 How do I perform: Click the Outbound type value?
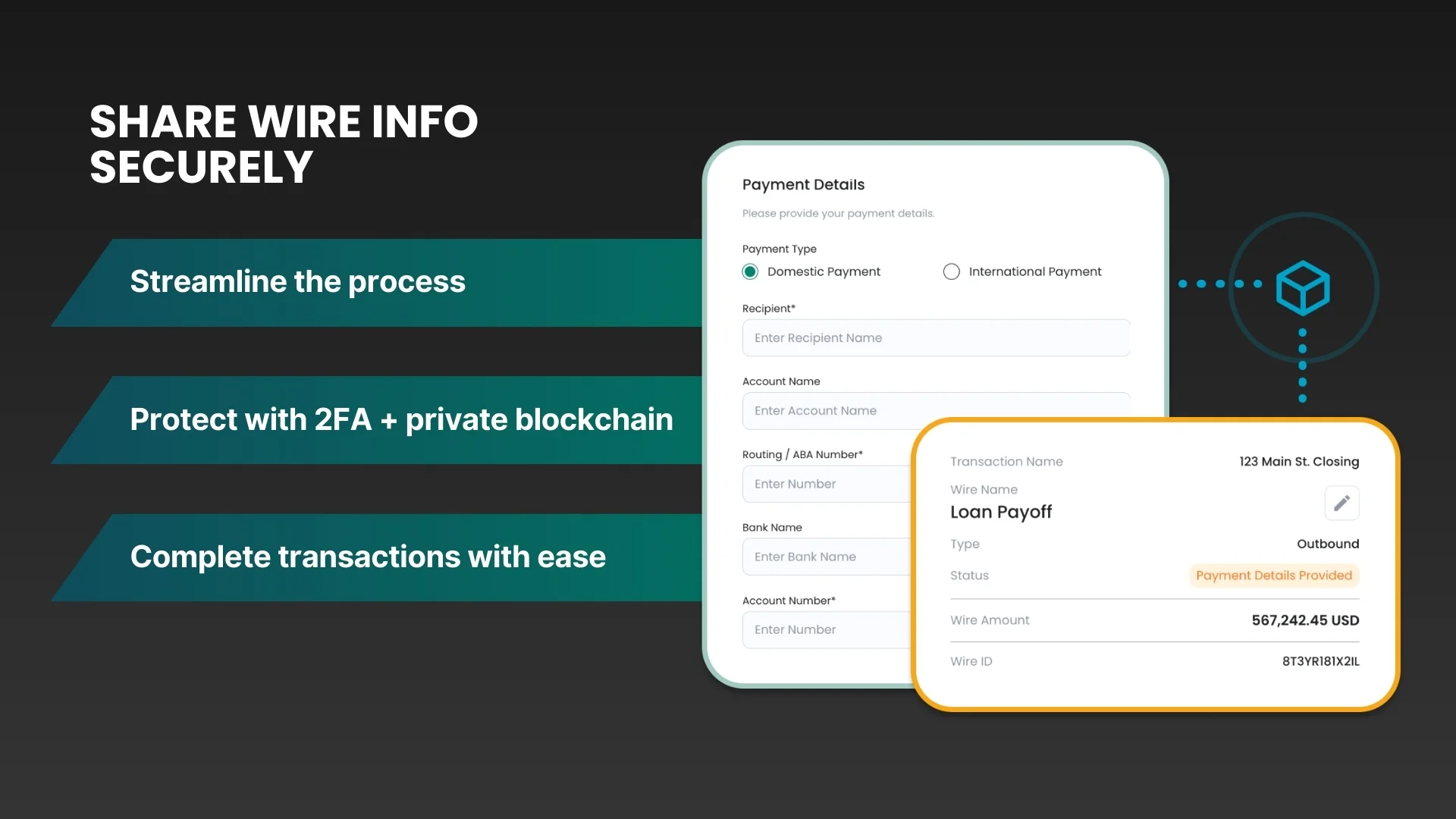pos(1327,544)
